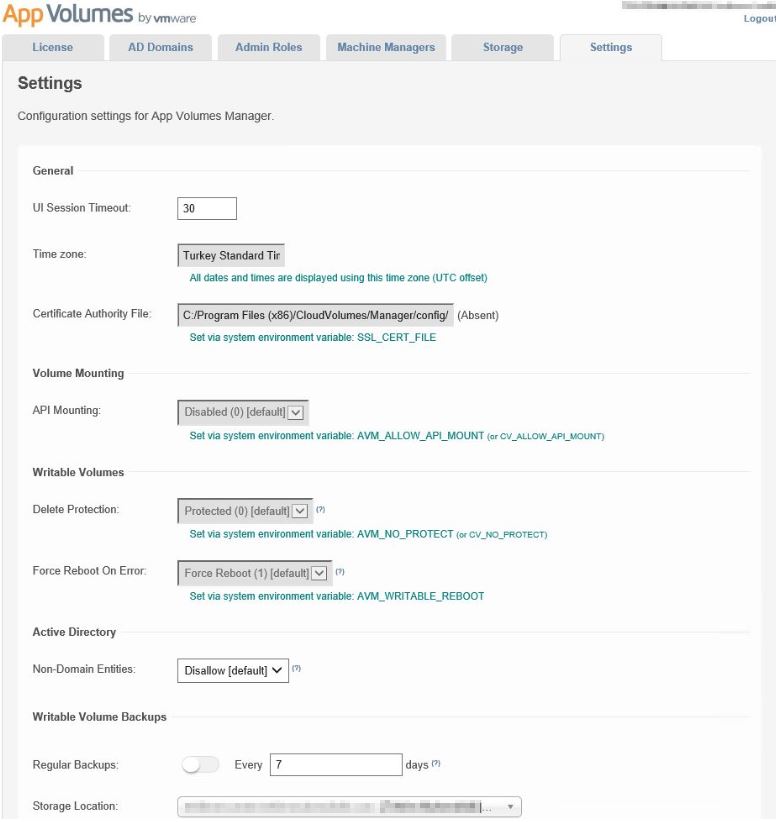Viewport: 776px width, 822px height.
Task: Switch to the AD Domains tab
Action: tap(160, 47)
